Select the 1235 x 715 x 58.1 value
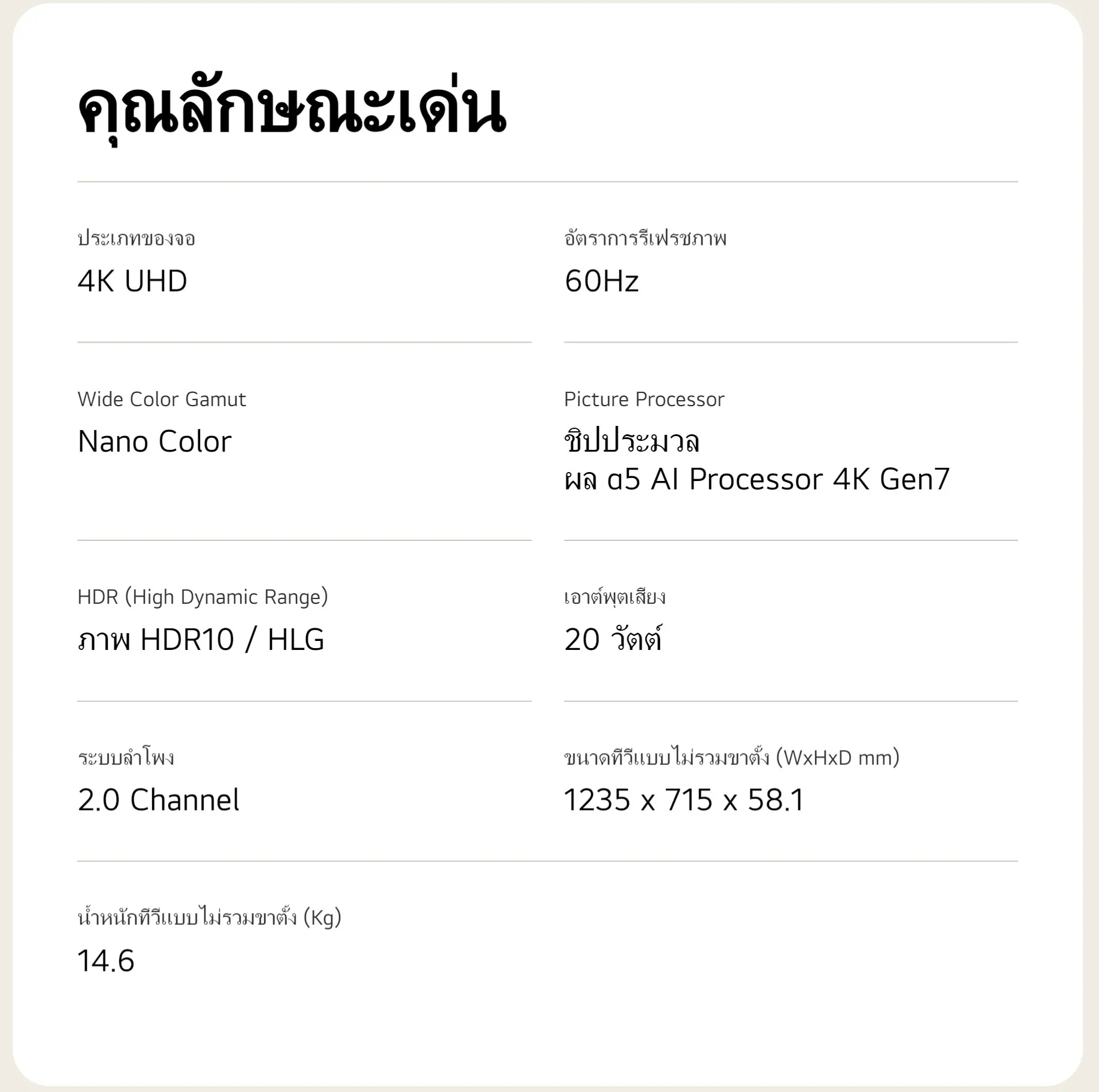Image resolution: width=1099 pixels, height=1092 pixels. coord(684,800)
